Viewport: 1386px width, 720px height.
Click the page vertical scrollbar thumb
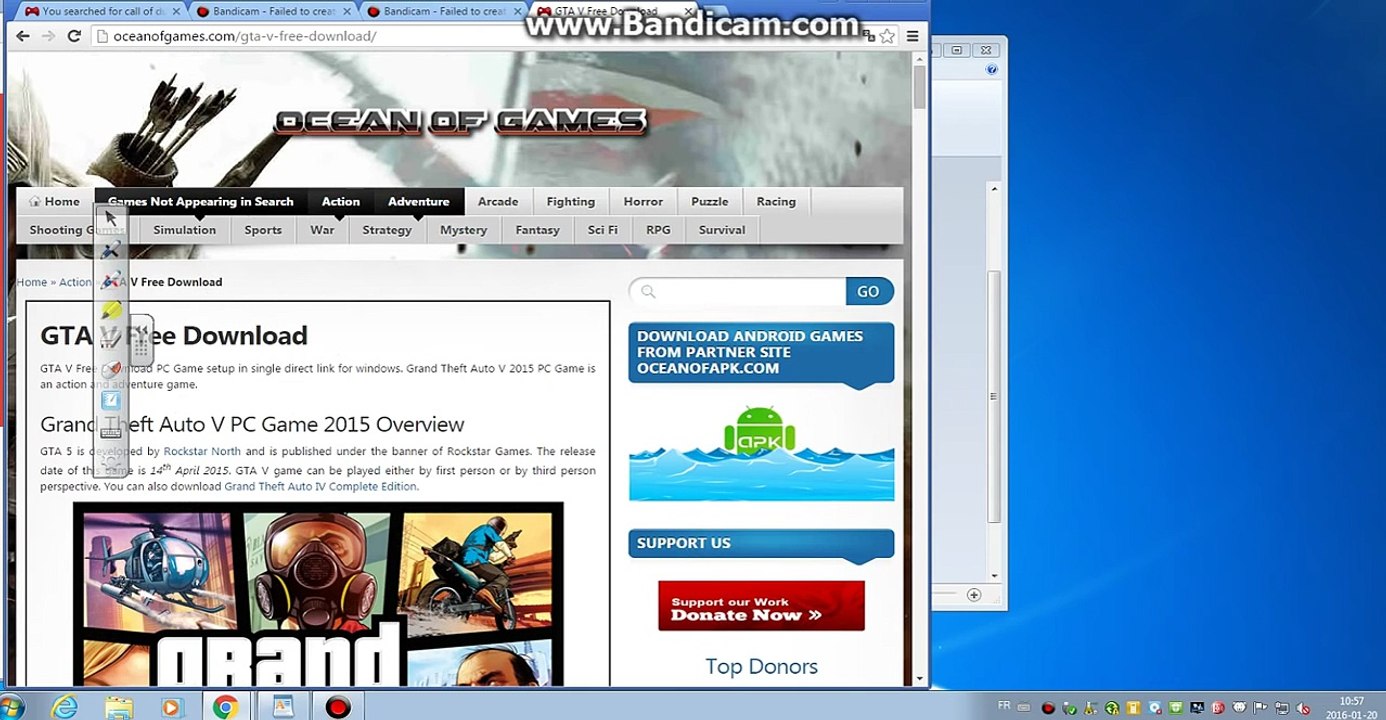(919, 89)
